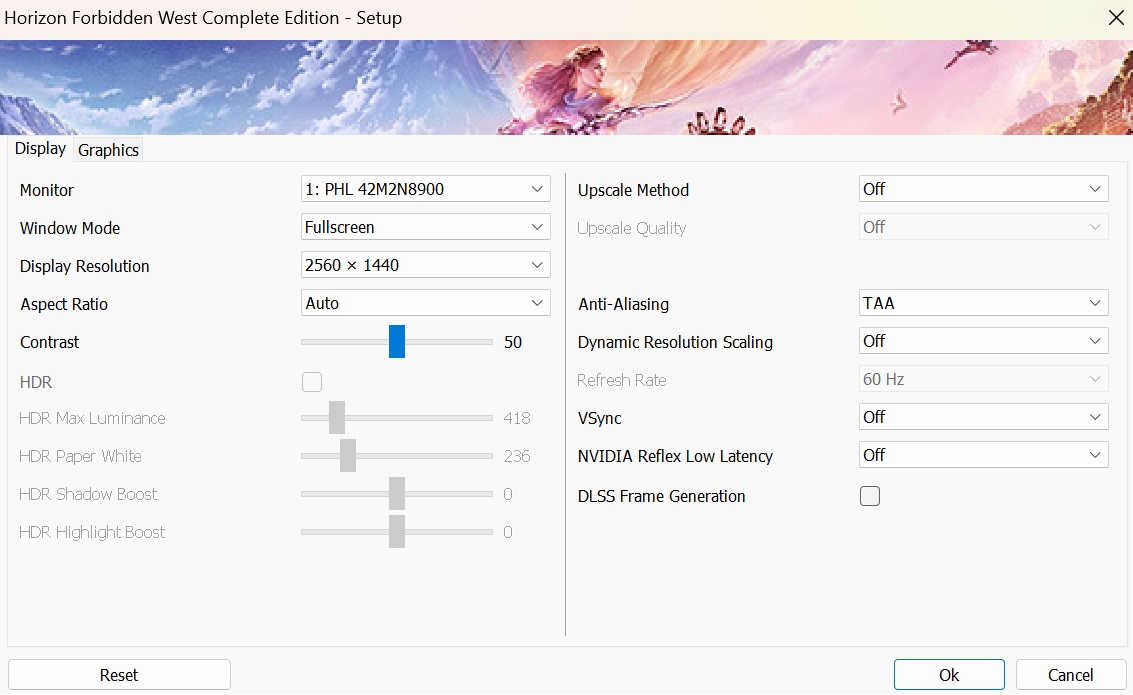
Task: Expand the Window Mode dropdown
Action: (x=425, y=227)
